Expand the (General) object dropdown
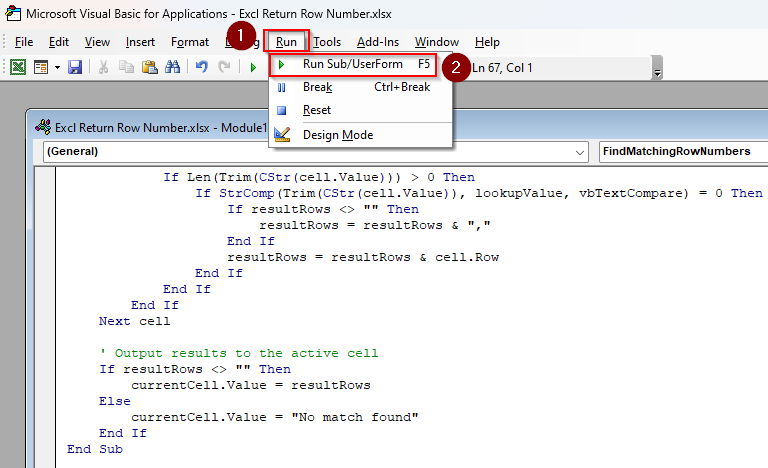Viewport: 768px width, 468px height. [580, 152]
